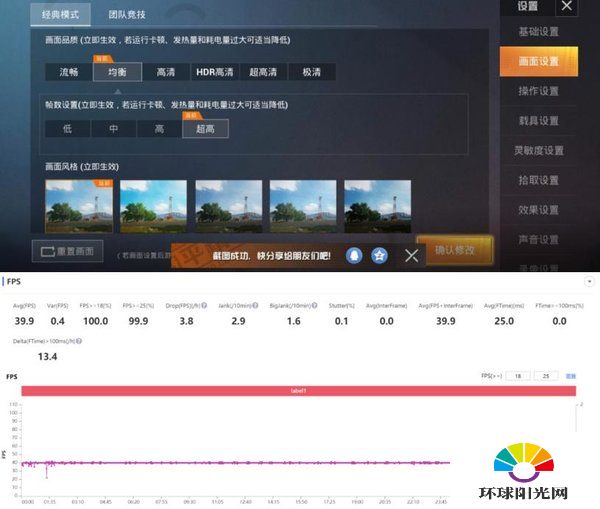
Task: Switch to the 团队竞技 tab
Action: coord(127,15)
